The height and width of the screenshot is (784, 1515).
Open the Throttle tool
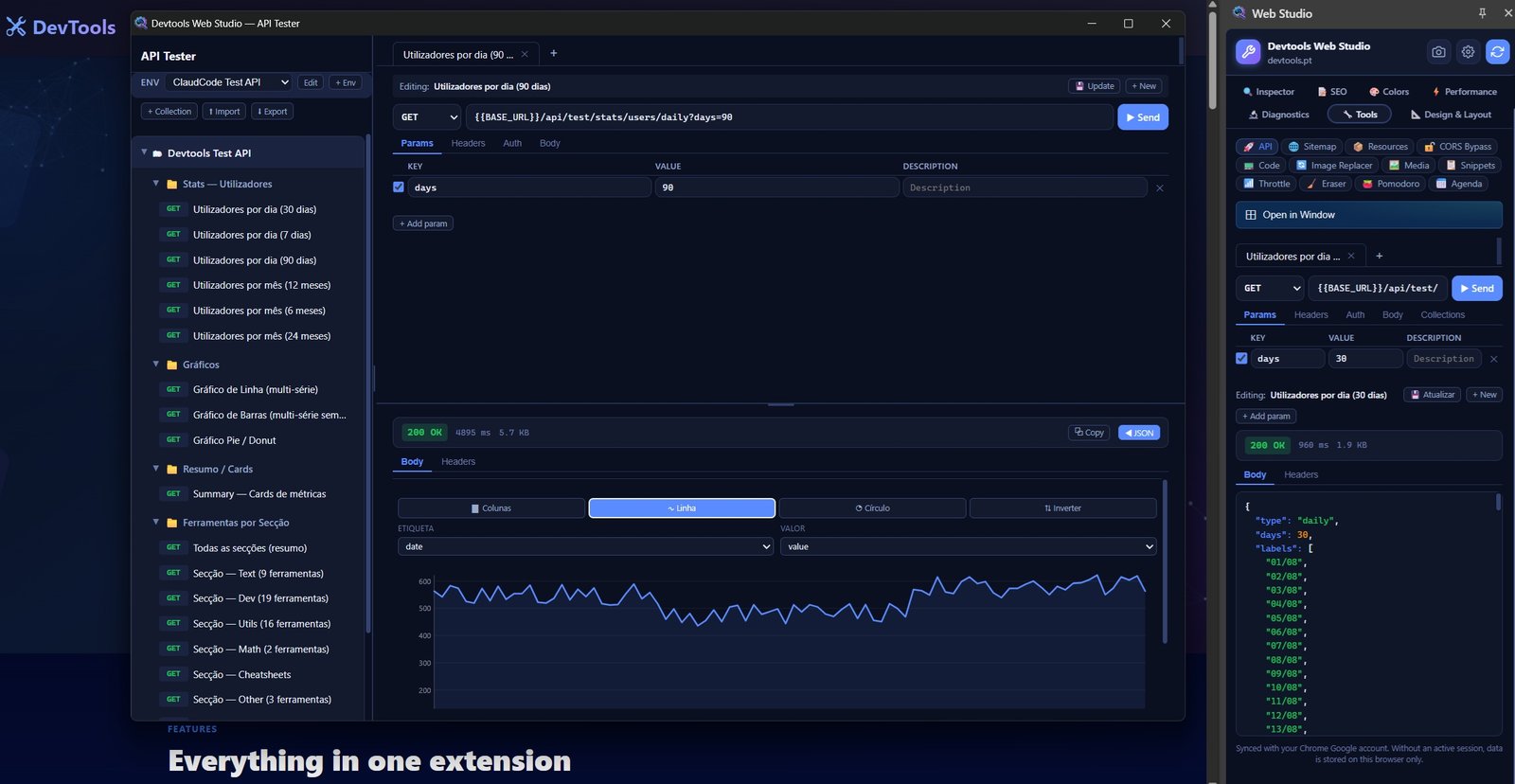tap(1266, 184)
